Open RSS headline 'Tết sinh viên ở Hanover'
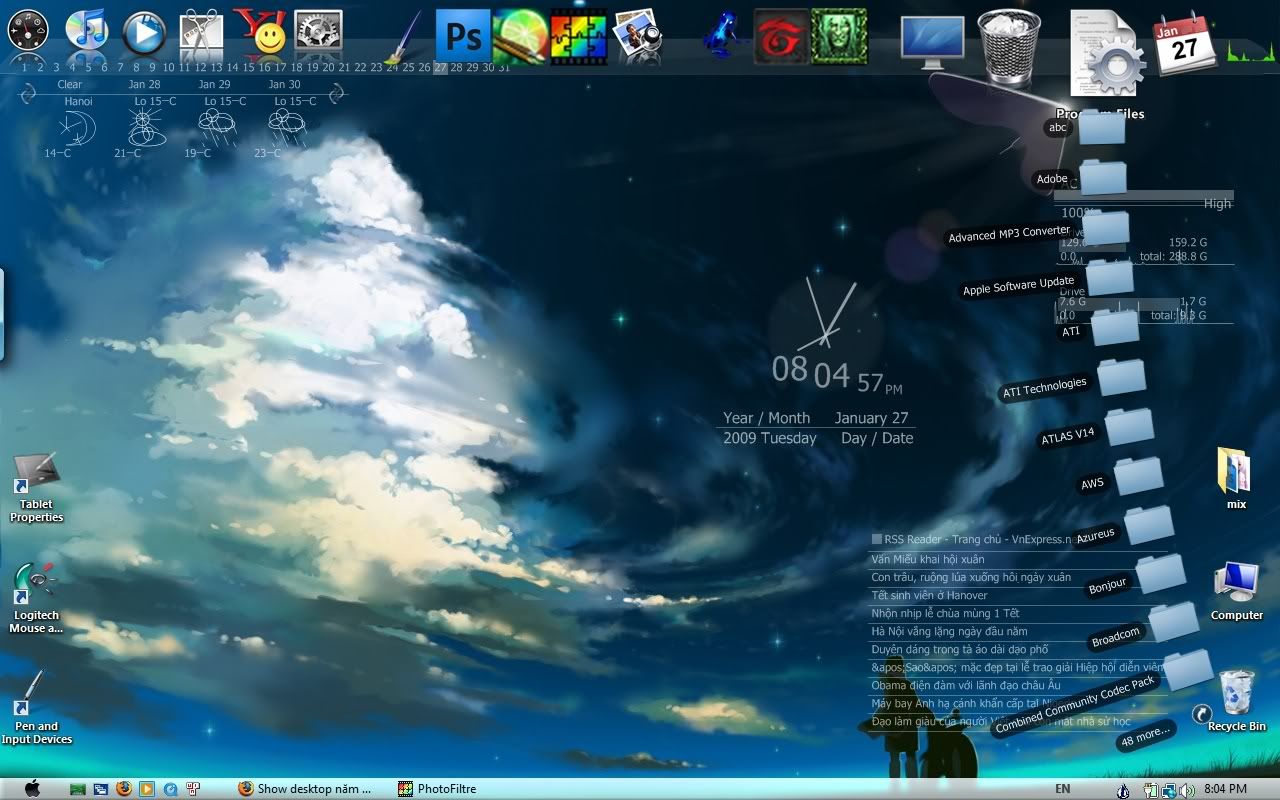 929,596
